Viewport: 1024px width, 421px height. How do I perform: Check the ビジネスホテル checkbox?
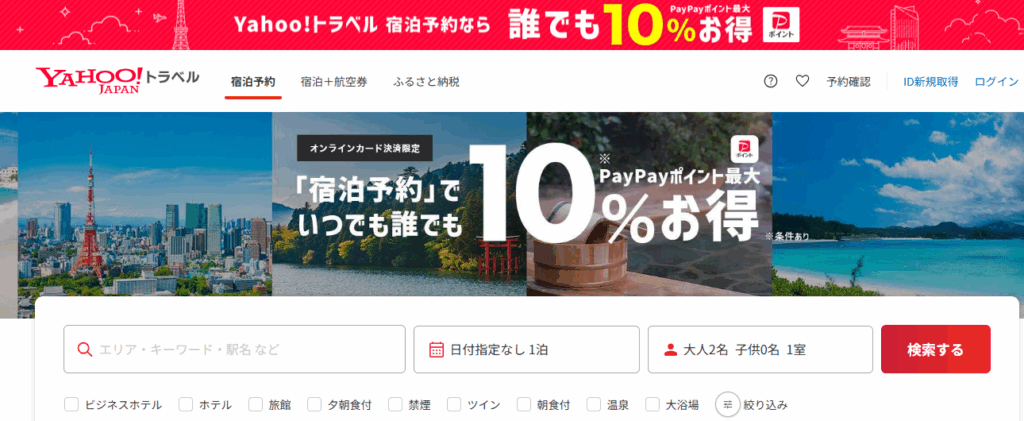71,405
